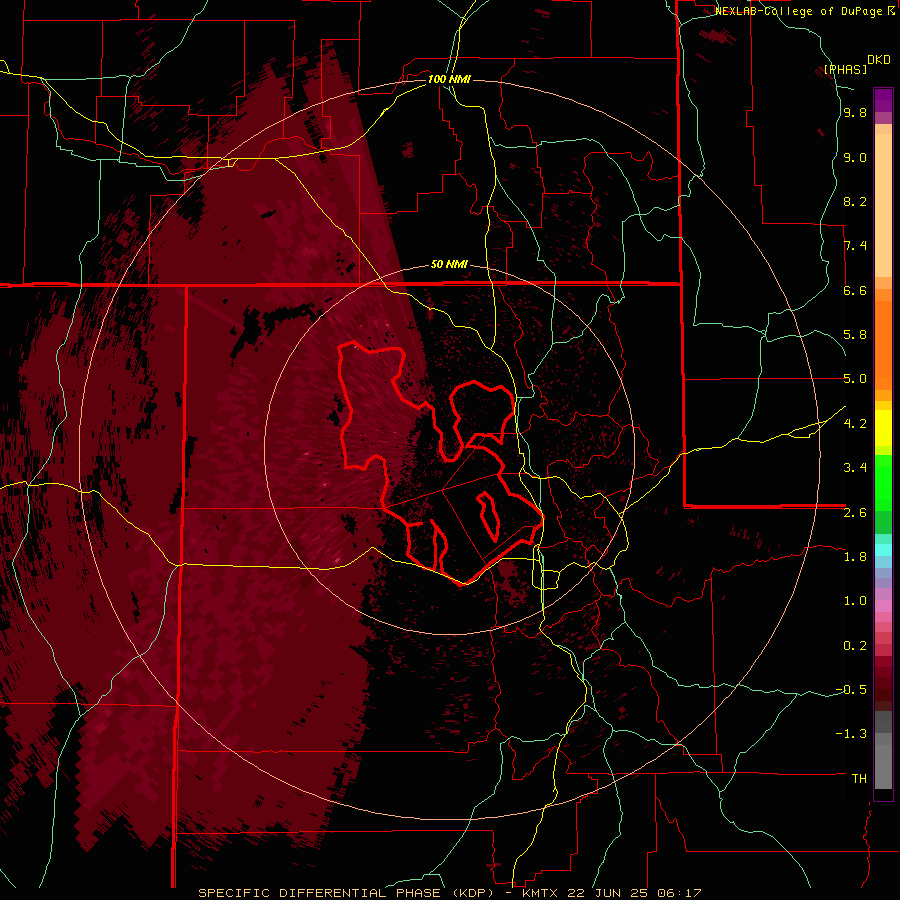This screenshot has width=900, height=900.
Task: Click the -0.5 scale value
Action: [x=851, y=690]
